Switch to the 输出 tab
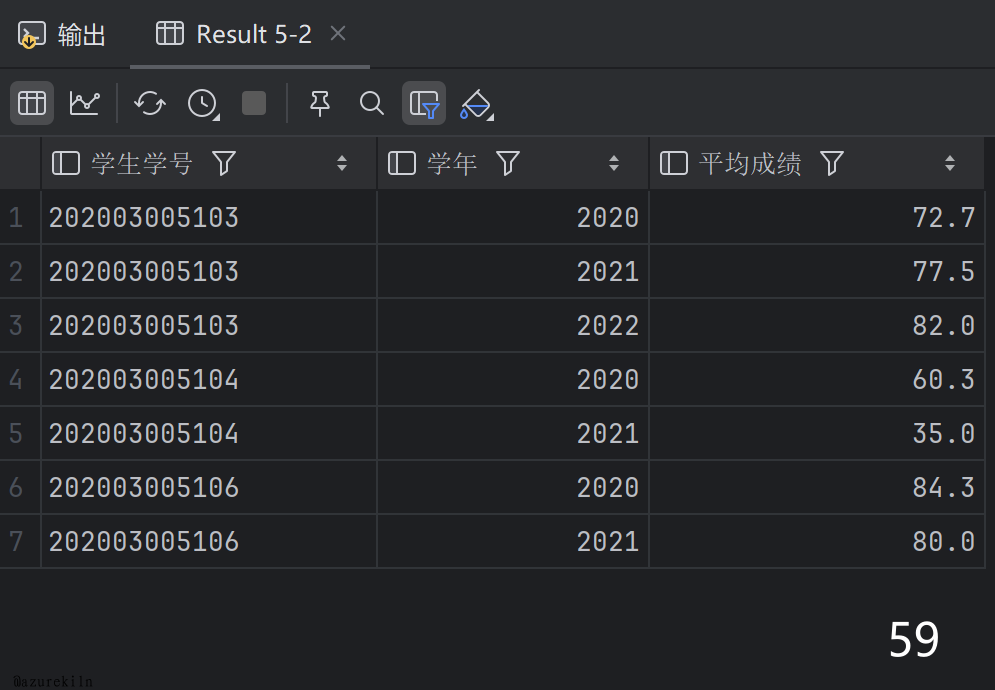This screenshot has height=690, width=995. pos(63,35)
